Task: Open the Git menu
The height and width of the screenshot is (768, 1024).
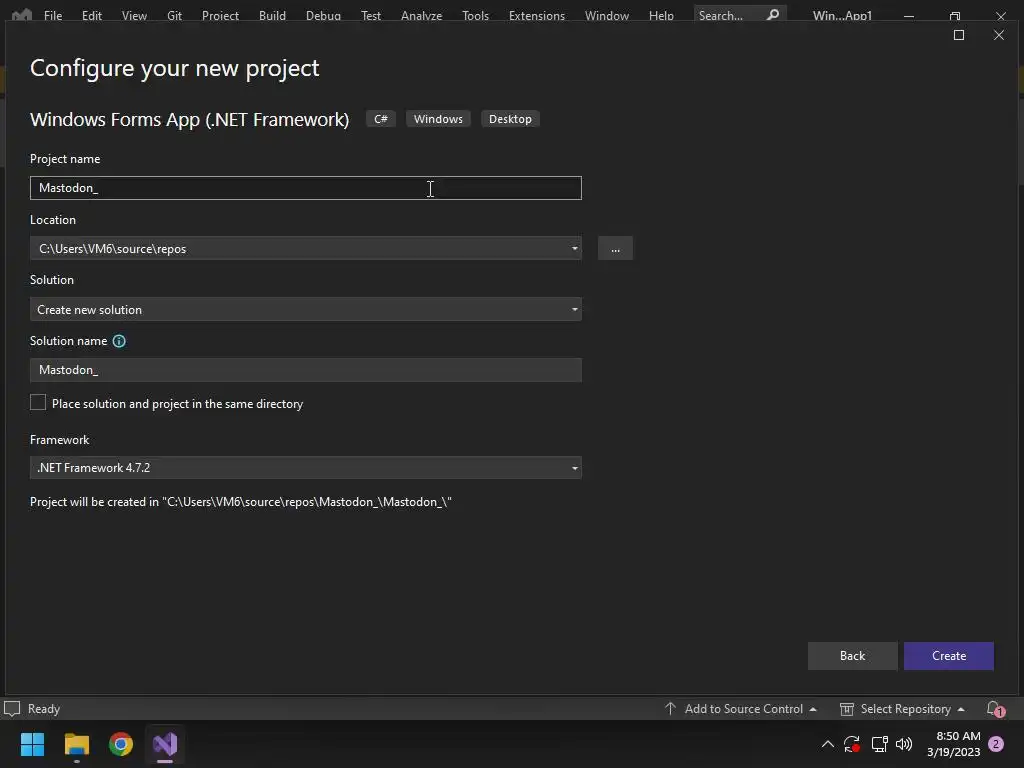Action: (174, 15)
